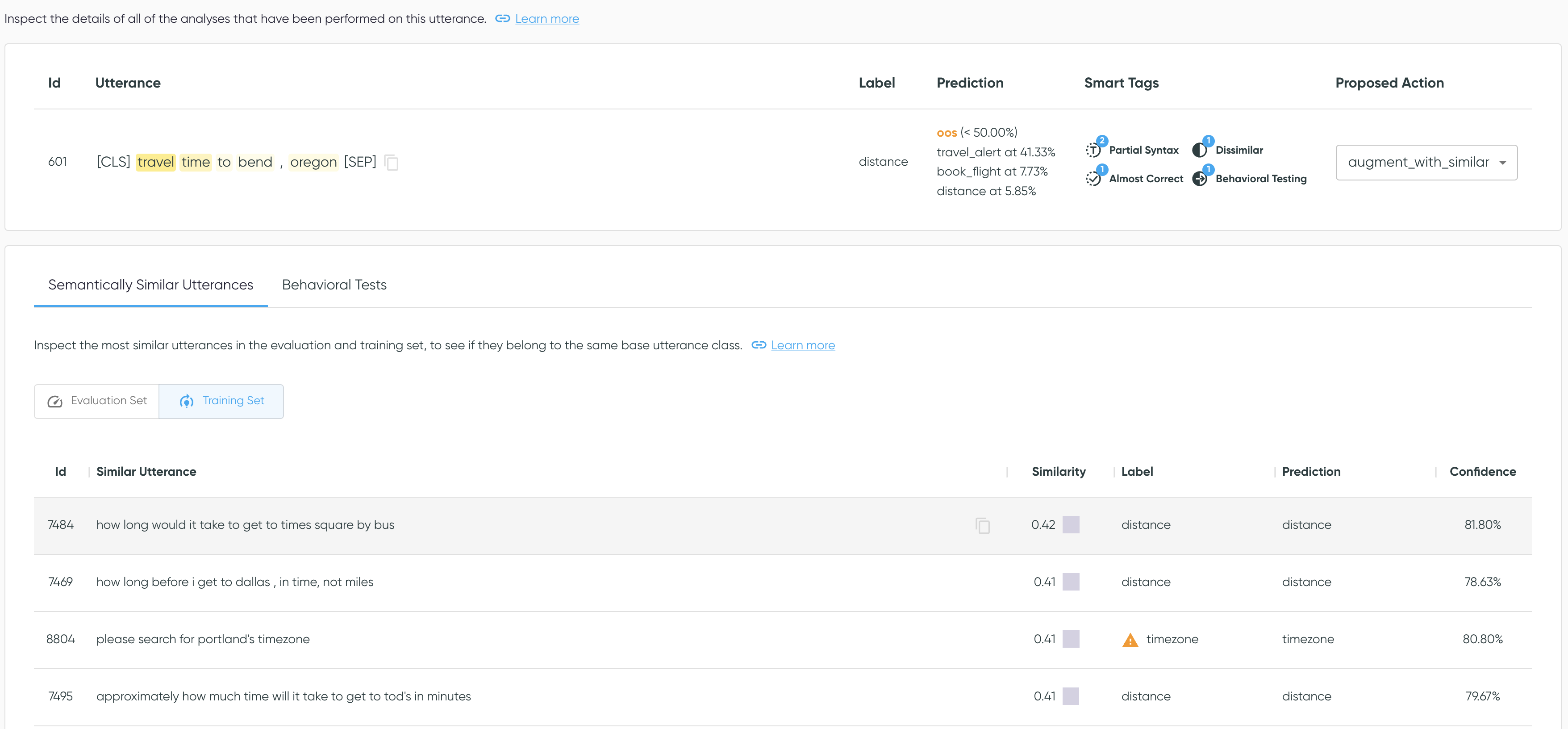Click the Proposed Action dropdown arrow
The image size is (1568, 729).
tap(1502, 163)
